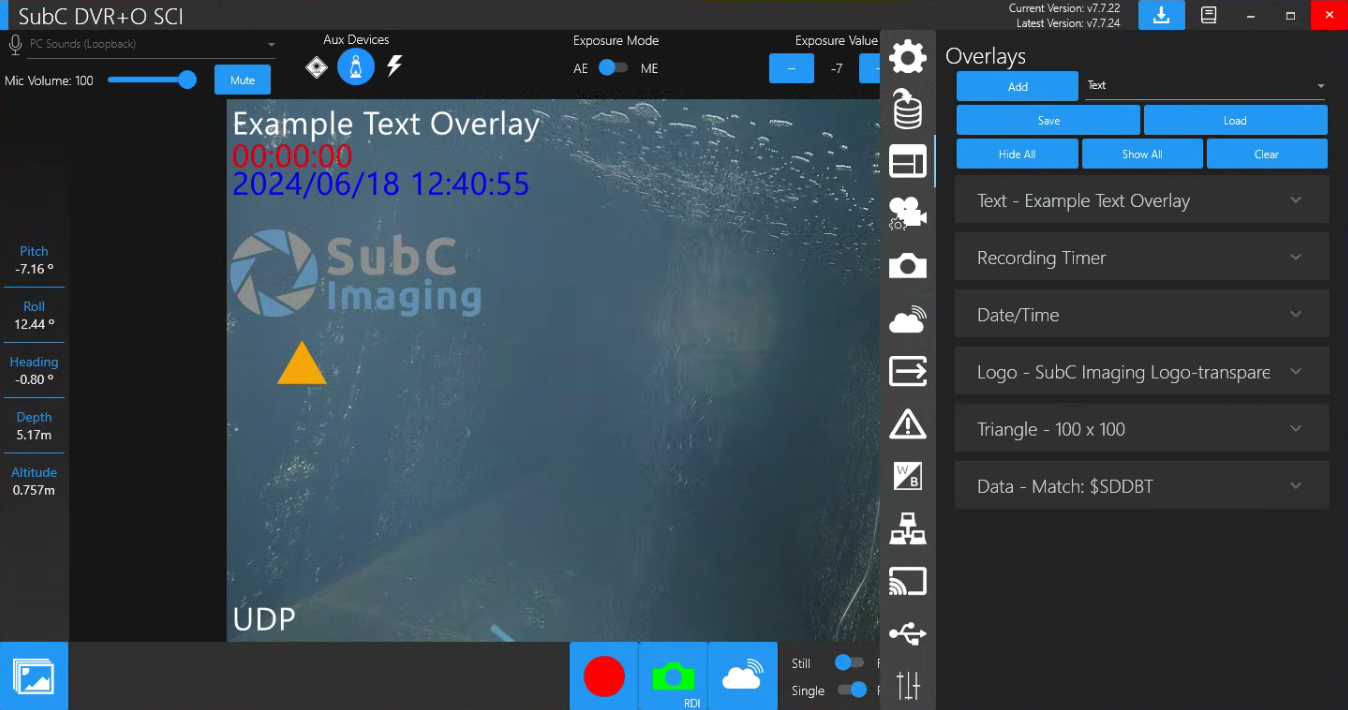This screenshot has width=1348, height=710.
Task: Click the Mute button
Action: (x=242, y=80)
